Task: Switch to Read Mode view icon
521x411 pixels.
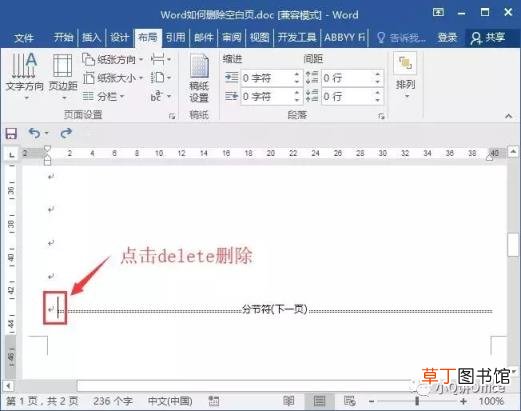Action: tap(289, 401)
